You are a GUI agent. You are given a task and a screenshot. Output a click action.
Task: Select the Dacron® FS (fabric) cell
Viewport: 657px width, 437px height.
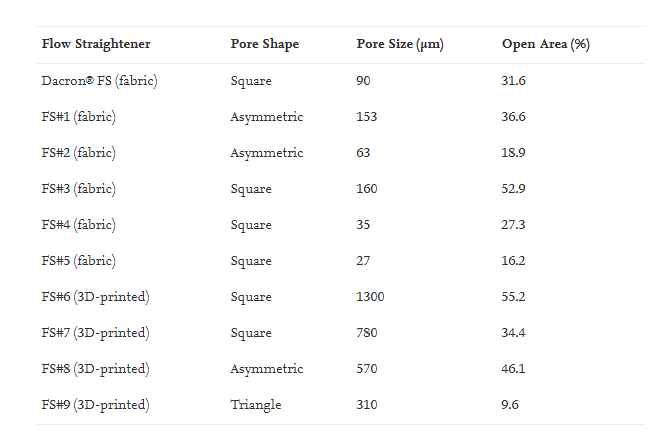[x=99, y=81]
